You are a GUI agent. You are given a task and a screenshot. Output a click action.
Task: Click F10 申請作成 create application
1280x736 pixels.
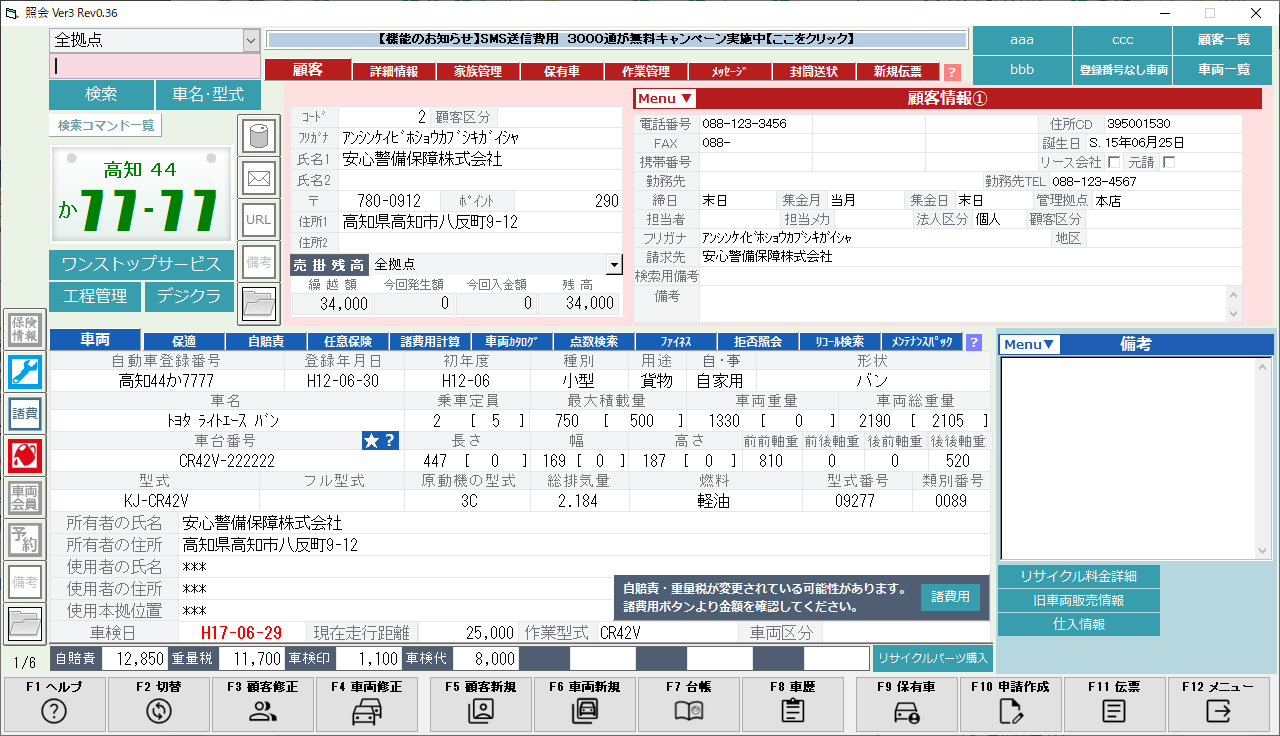click(1010, 704)
